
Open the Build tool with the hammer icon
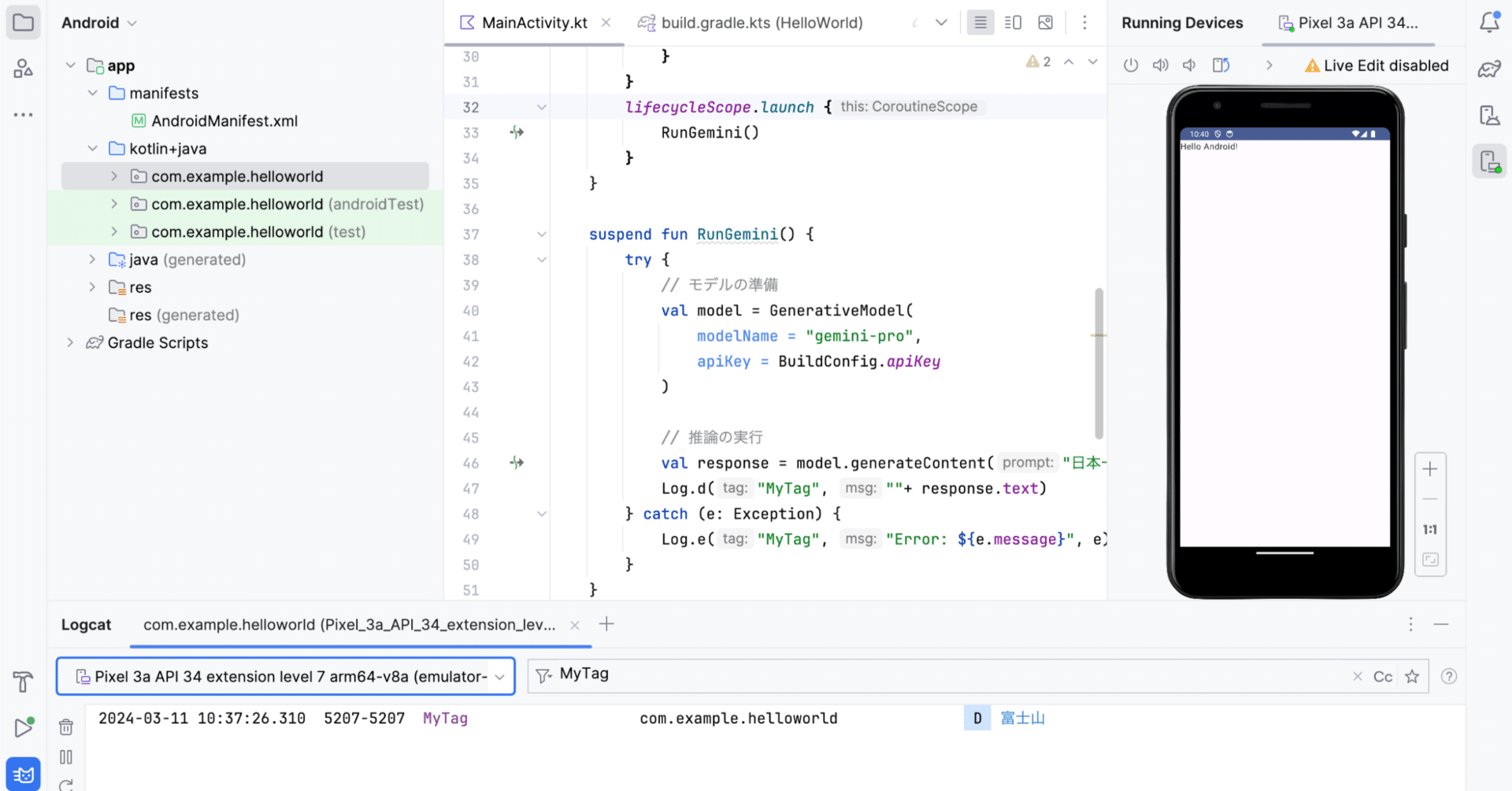(23, 682)
